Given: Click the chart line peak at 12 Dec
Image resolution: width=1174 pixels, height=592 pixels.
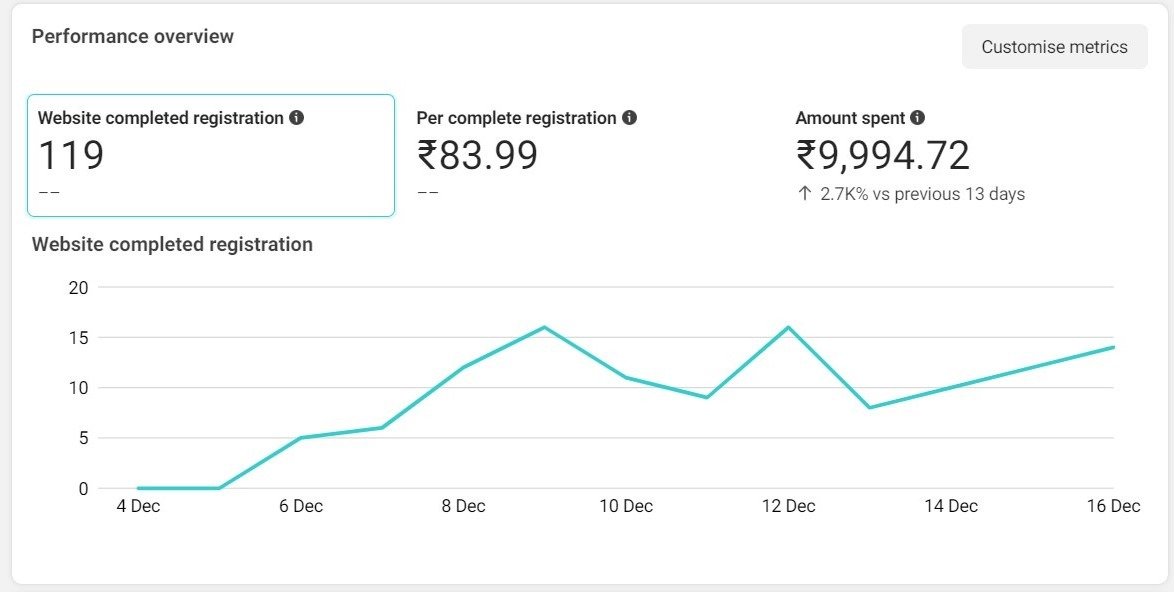Looking at the screenshot, I should pos(788,327).
